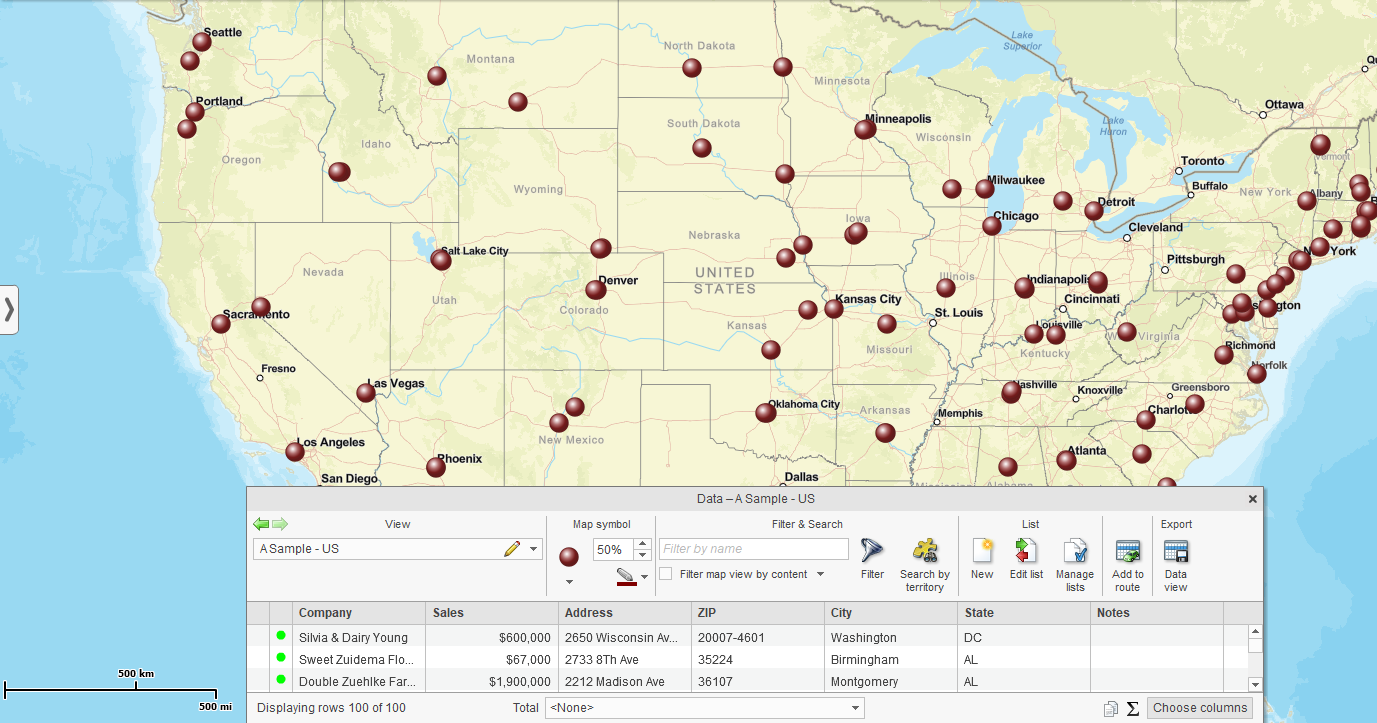Click the Montgomery city cell
Viewport: 1377px width, 723px height.
pyautogui.click(x=891, y=681)
